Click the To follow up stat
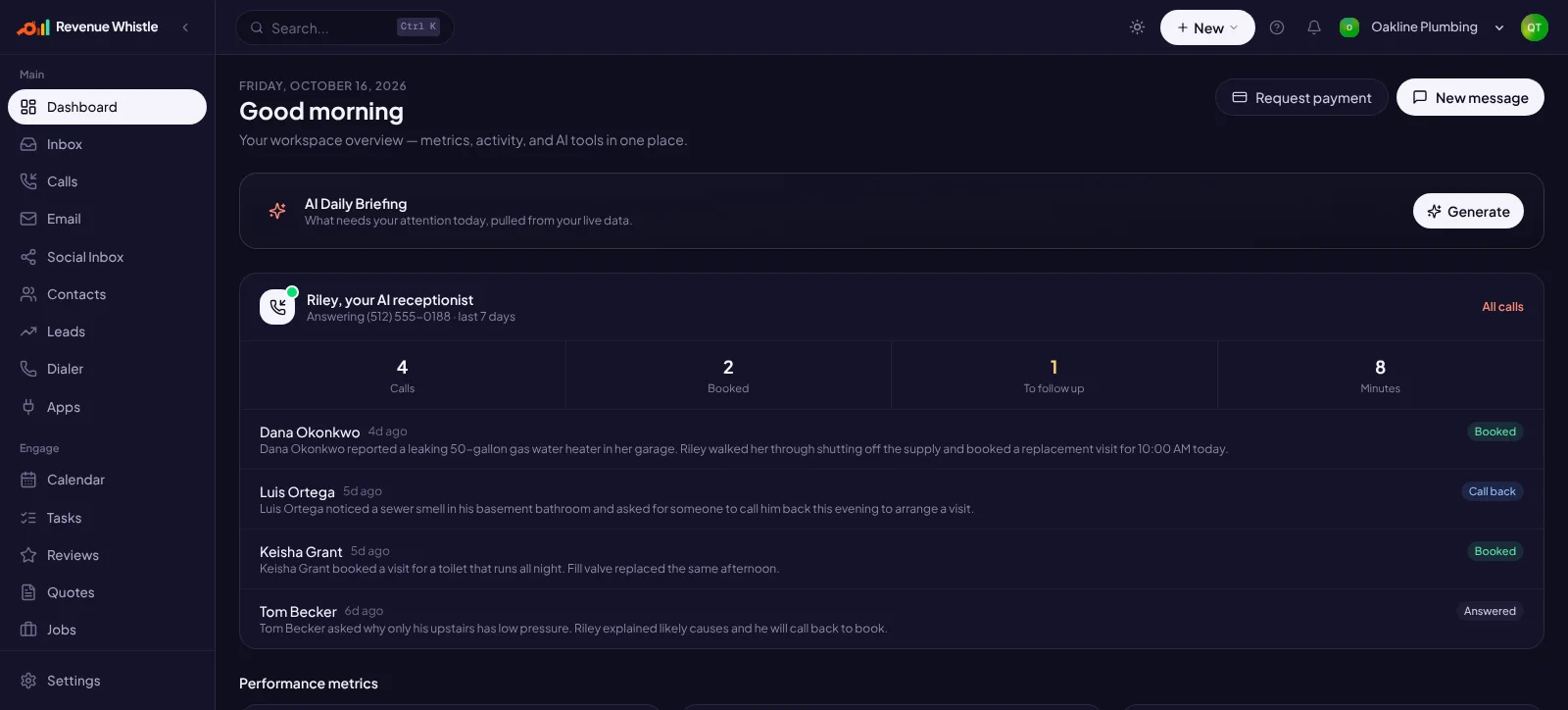 click(1053, 376)
